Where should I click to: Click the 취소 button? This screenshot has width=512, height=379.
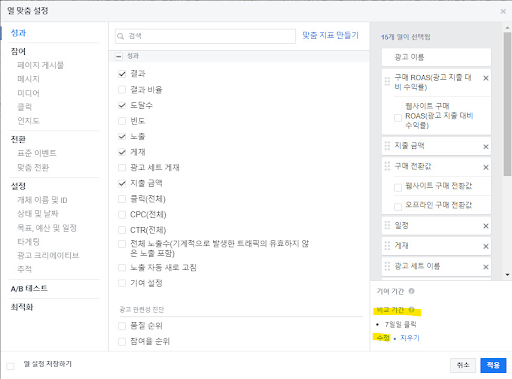463,365
